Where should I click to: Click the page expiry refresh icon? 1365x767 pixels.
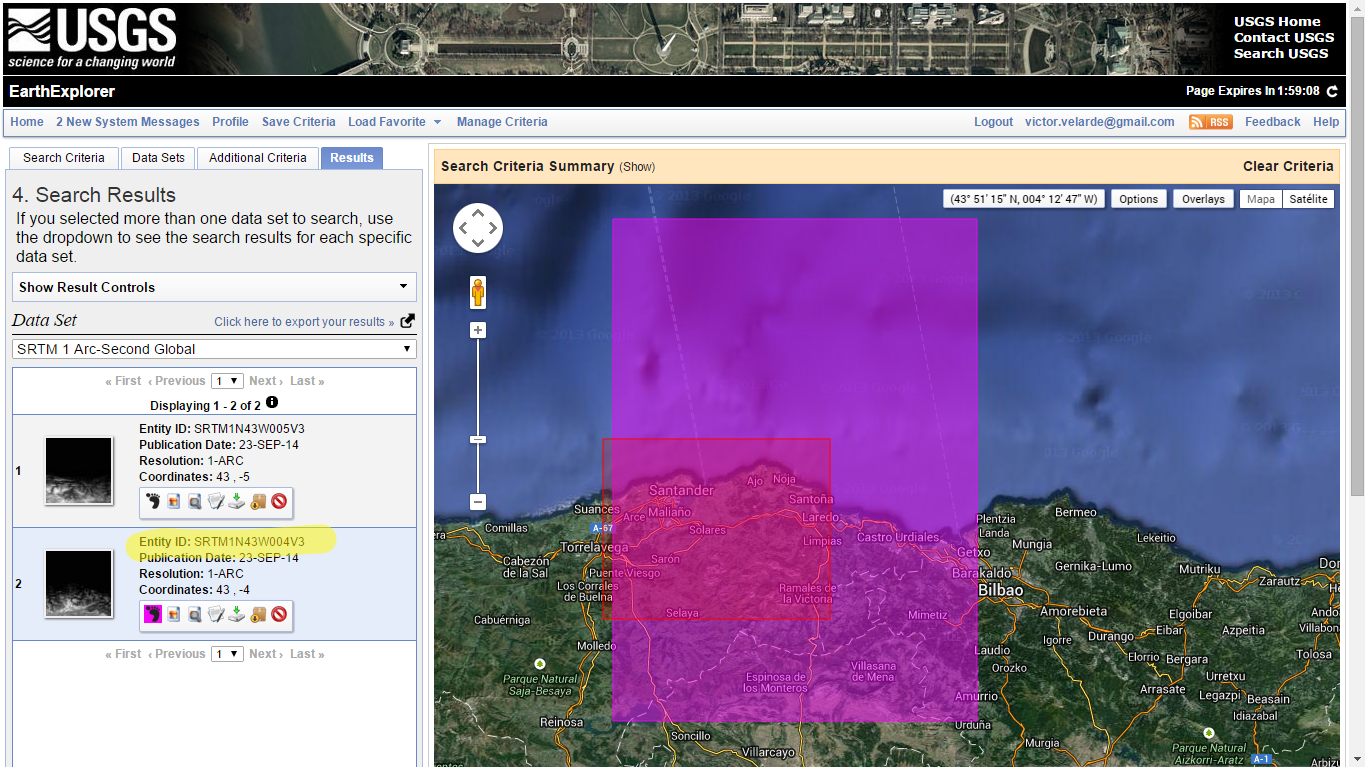point(1332,91)
